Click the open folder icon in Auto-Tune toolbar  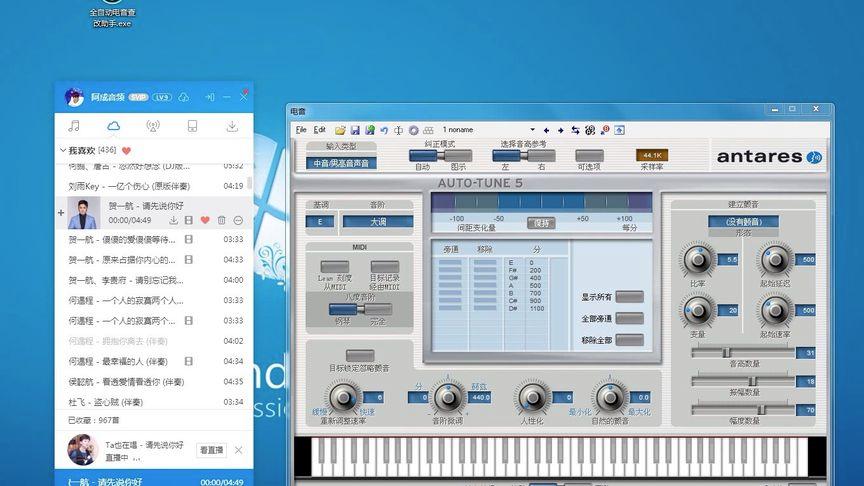click(x=340, y=130)
